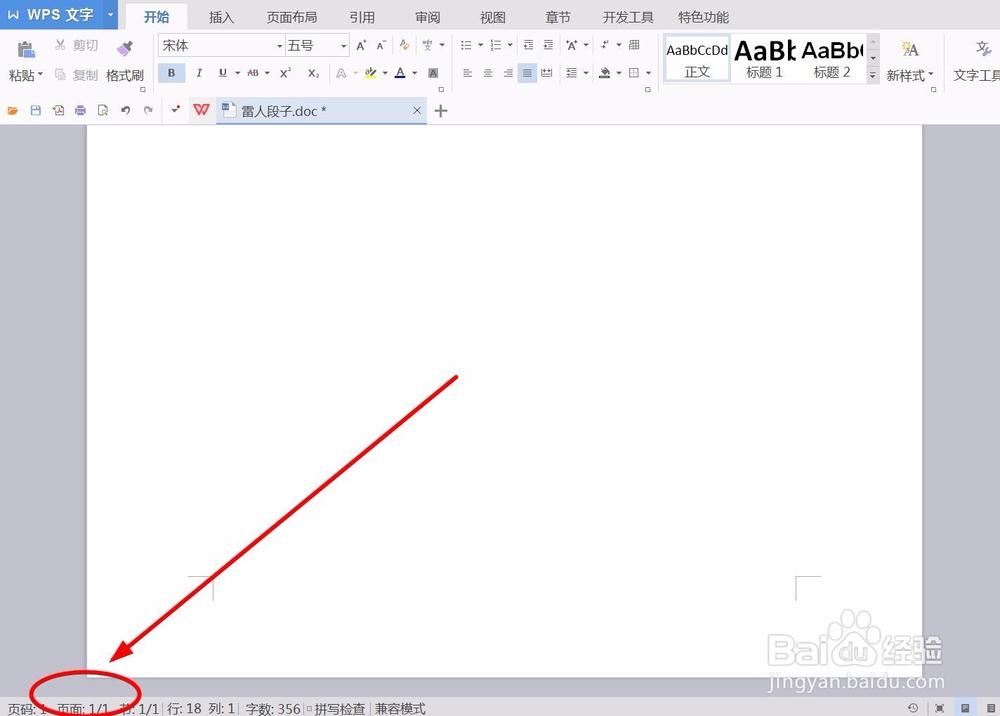Apply subscript formatting
This screenshot has height=716, width=1000.
click(x=312, y=72)
